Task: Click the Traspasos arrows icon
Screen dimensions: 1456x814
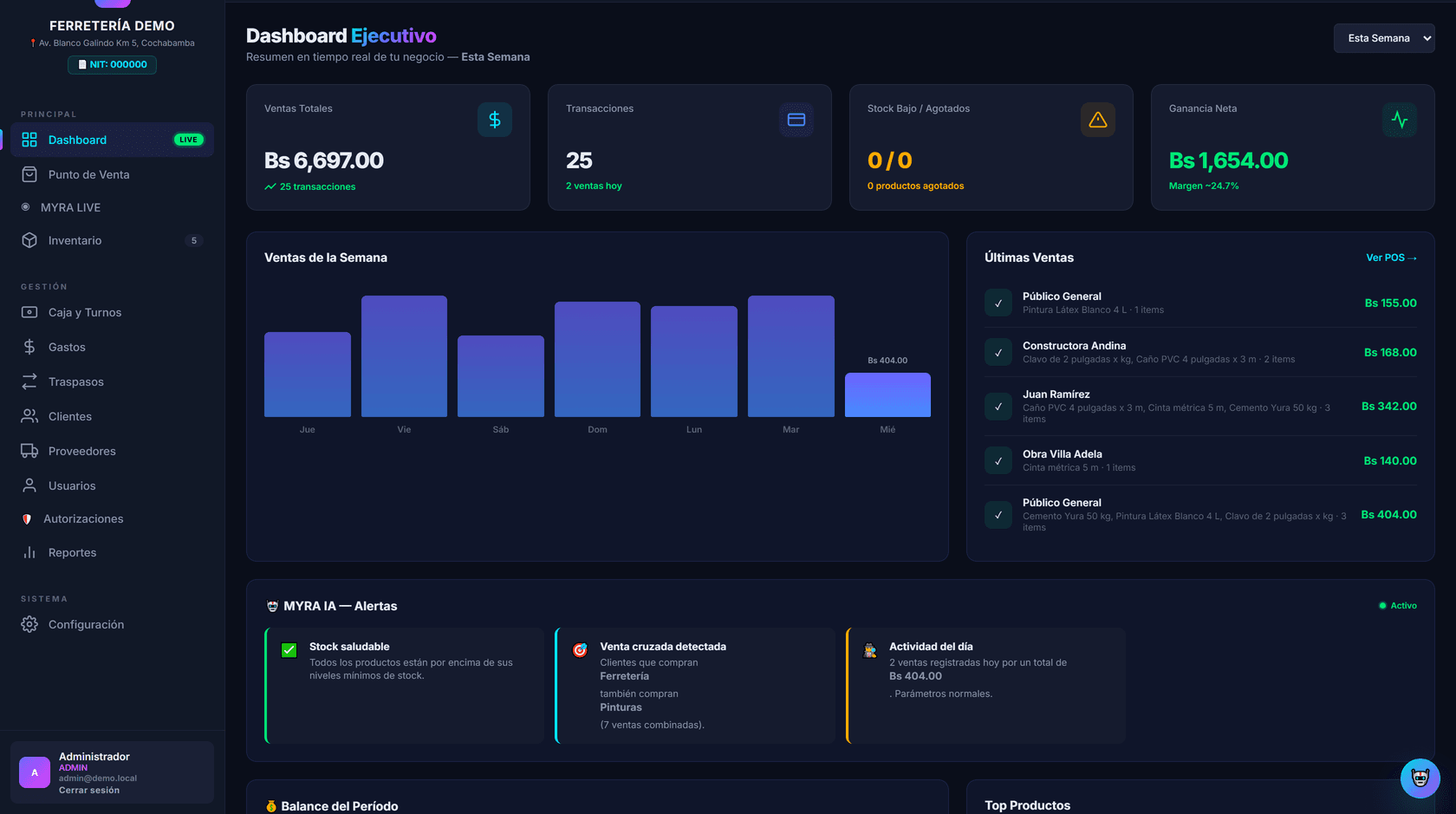Action: click(x=29, y=381)
